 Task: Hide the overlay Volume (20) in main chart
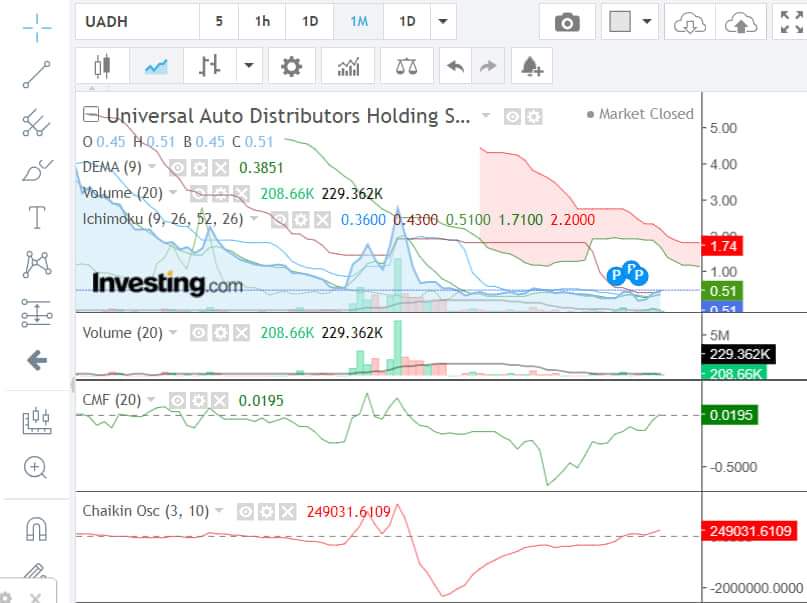(198, 193)
